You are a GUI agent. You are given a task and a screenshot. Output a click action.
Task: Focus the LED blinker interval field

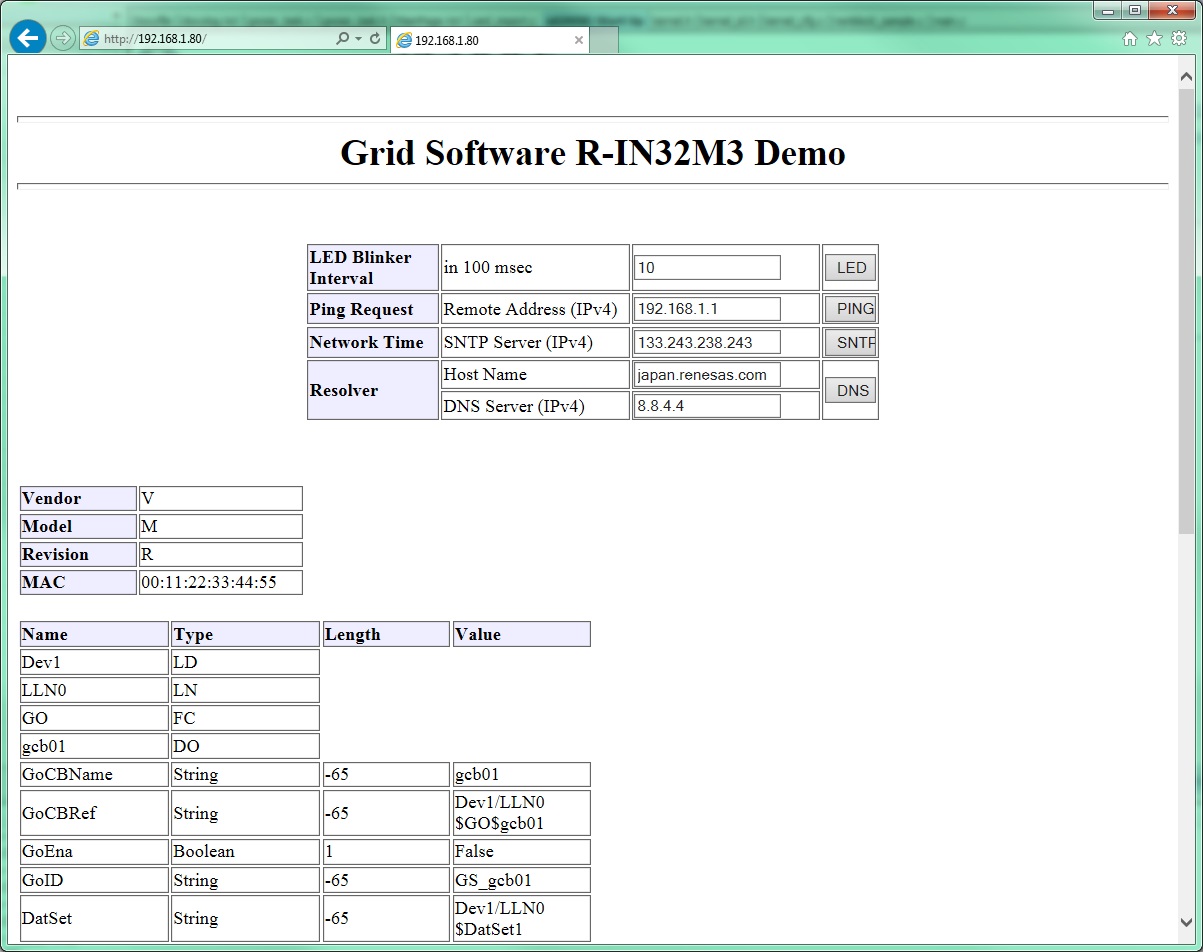[x=708, y=268]
